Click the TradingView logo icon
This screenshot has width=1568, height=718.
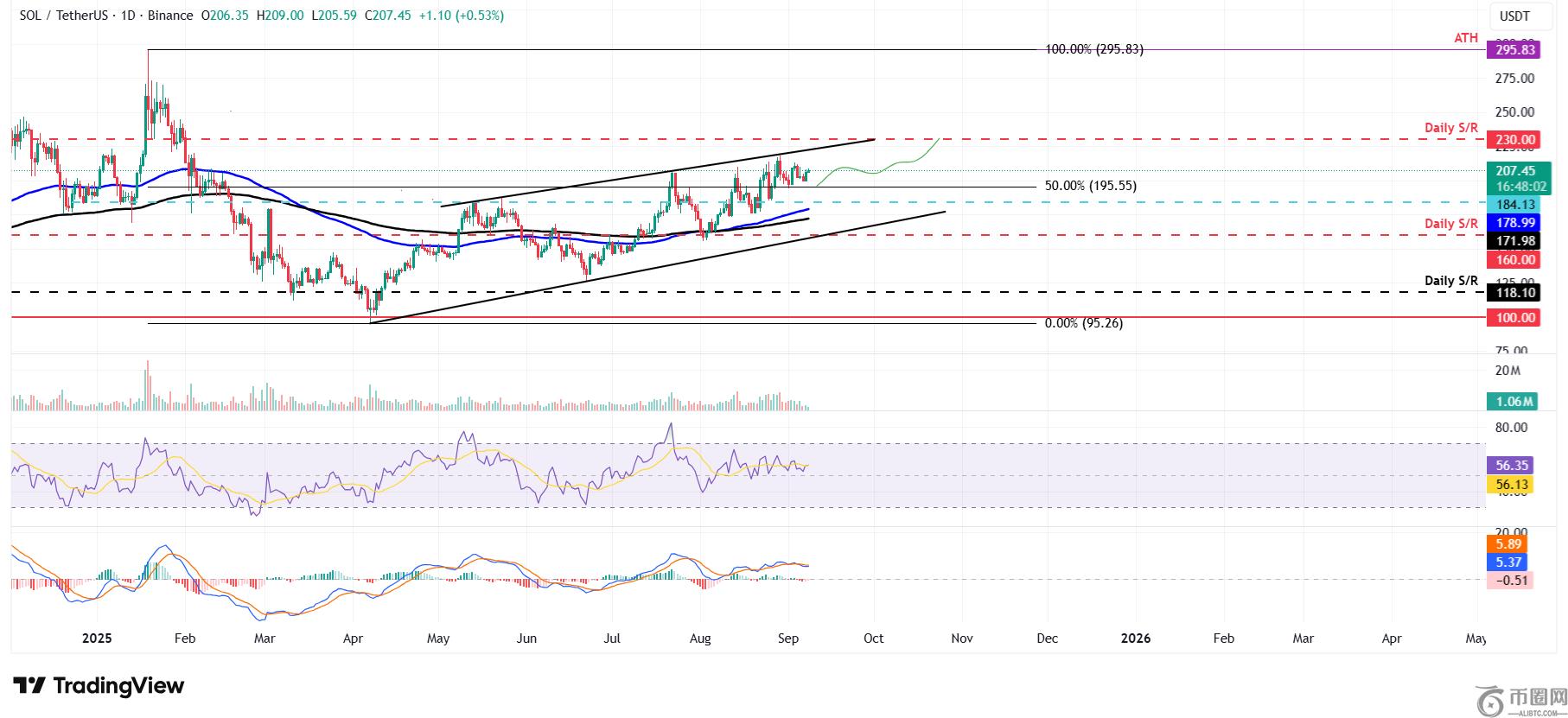coord(29,686)
